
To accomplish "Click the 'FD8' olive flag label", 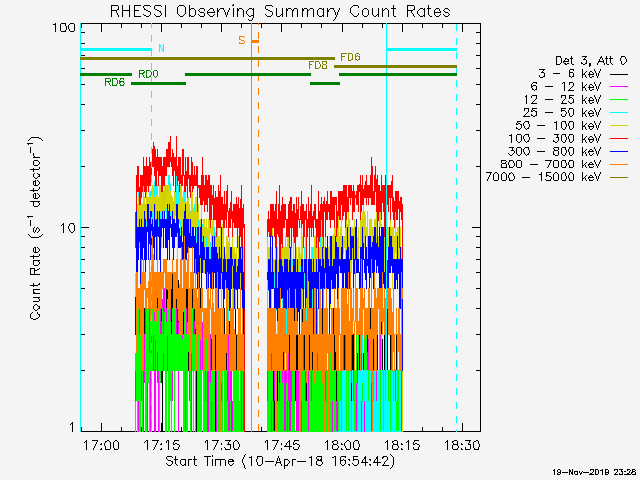I will point(318,65).
